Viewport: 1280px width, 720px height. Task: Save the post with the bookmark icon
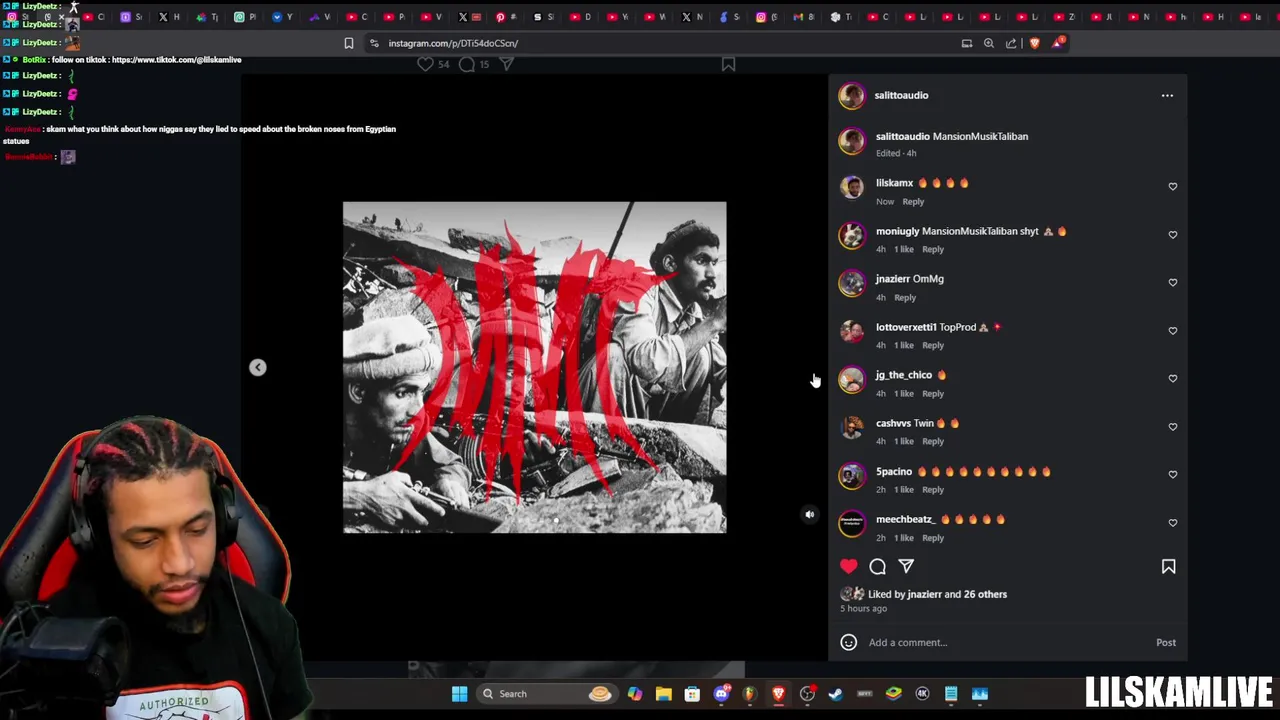[x=1168, y=567]
